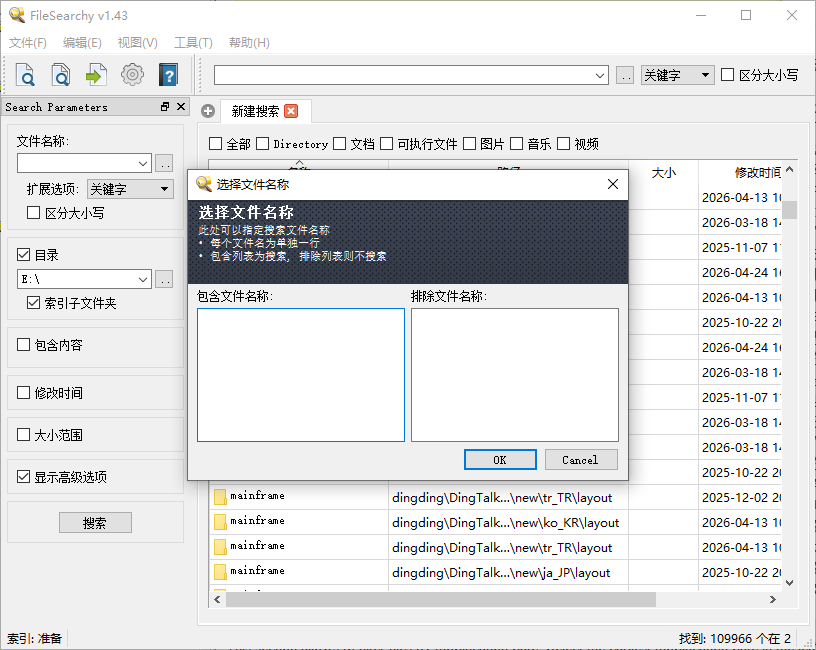Click the horizontal scrollbar left arrow
Viewport: 816px width, 650px height.
click(217, 600)
